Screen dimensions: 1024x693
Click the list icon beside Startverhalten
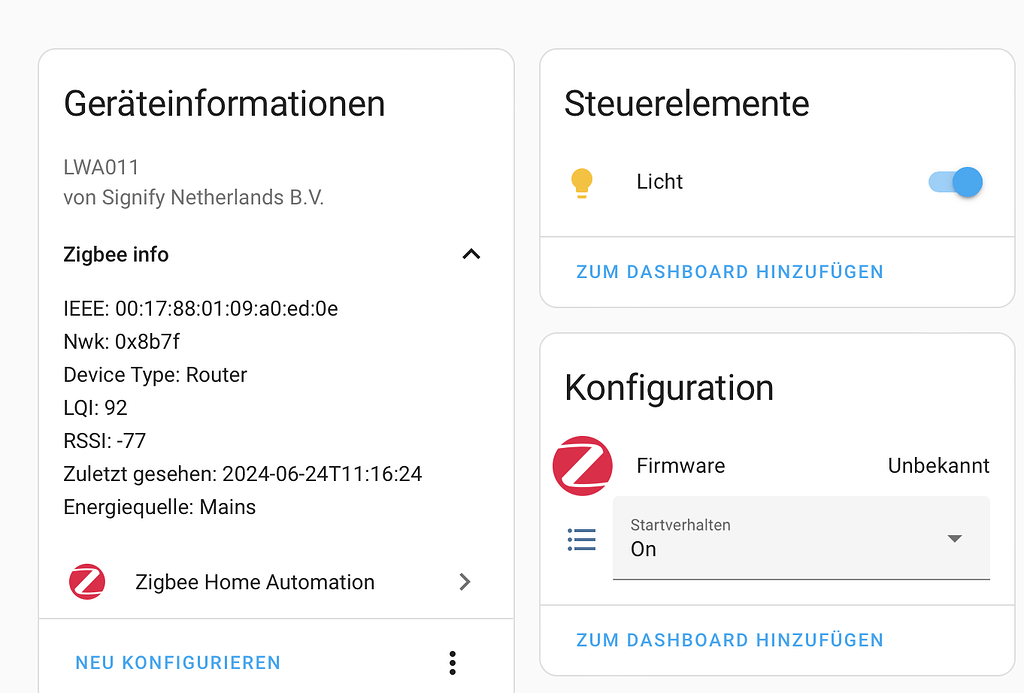pos(581,540)
